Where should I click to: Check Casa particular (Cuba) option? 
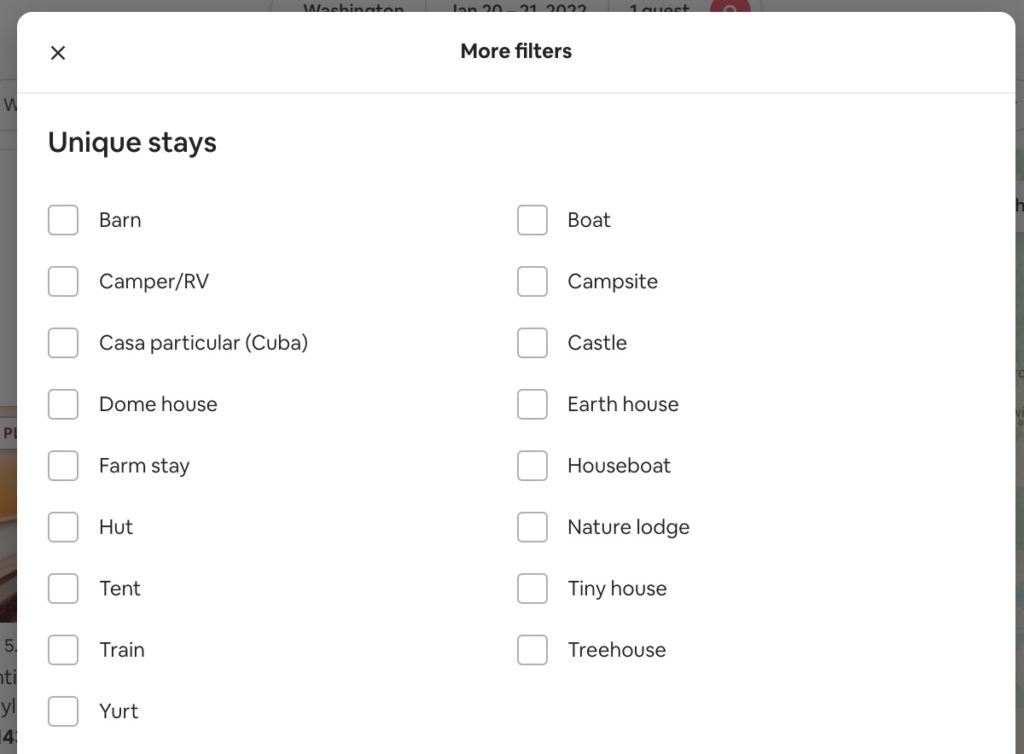click(x=63, y=342)
